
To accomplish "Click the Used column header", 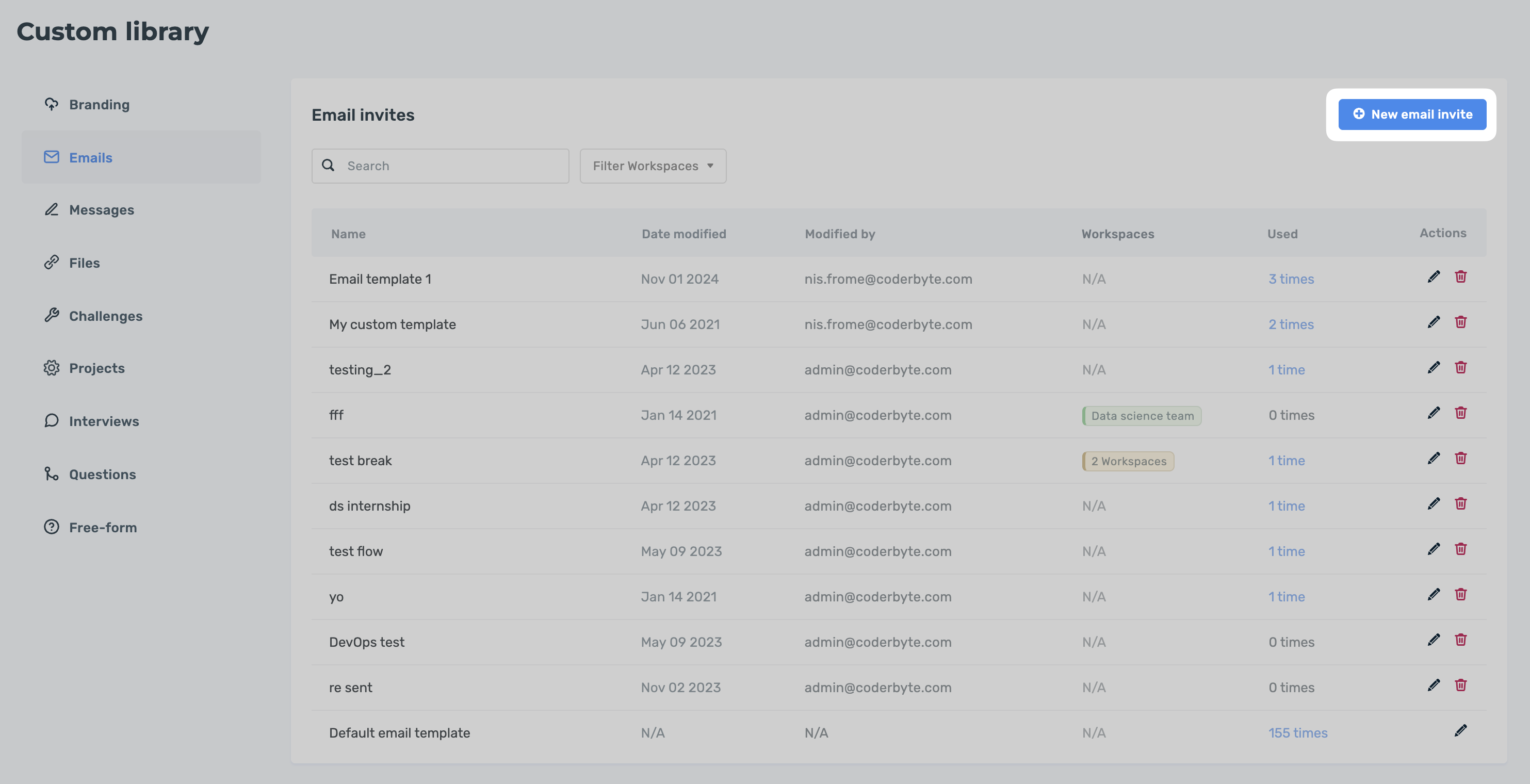I will tap(1282, 234).
